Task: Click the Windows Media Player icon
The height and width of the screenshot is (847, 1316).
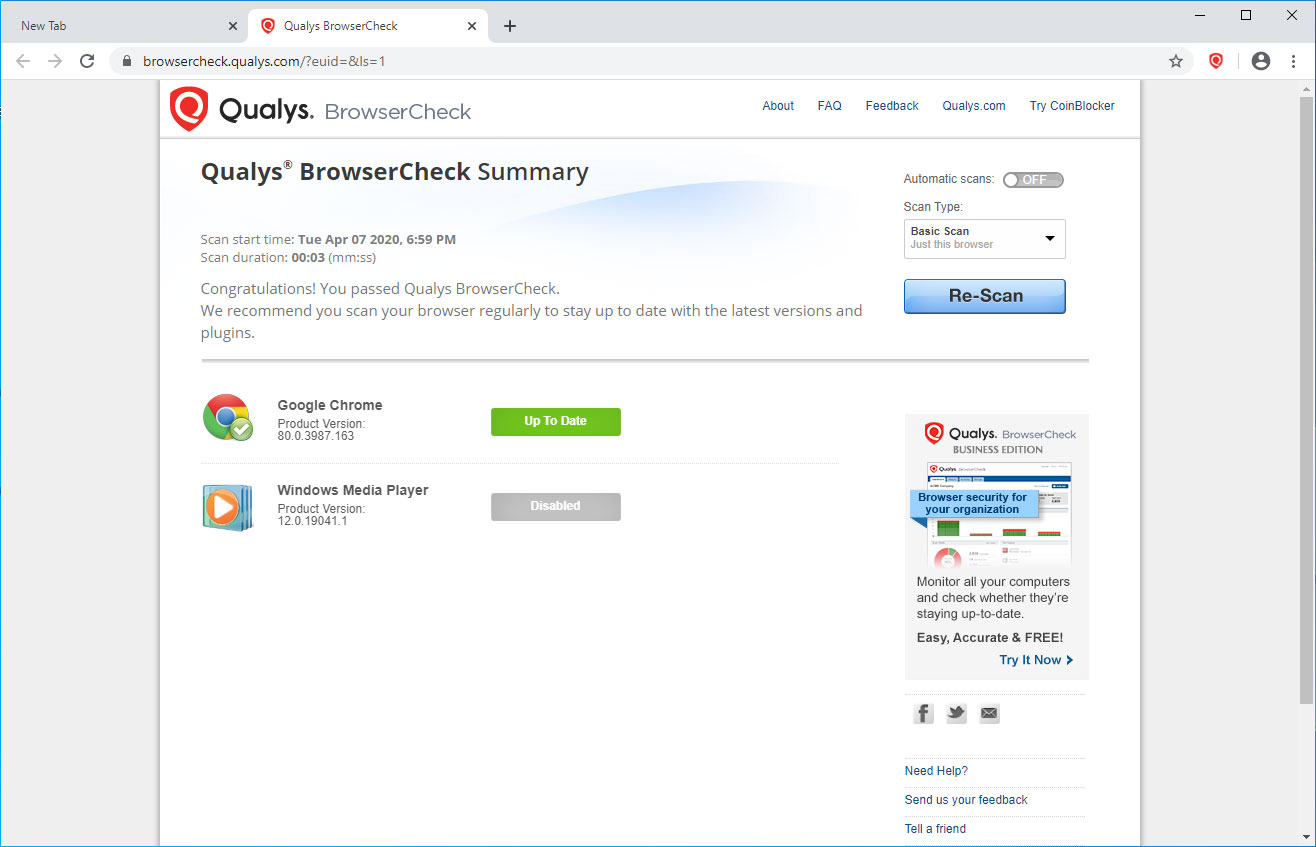Action: 227,507
